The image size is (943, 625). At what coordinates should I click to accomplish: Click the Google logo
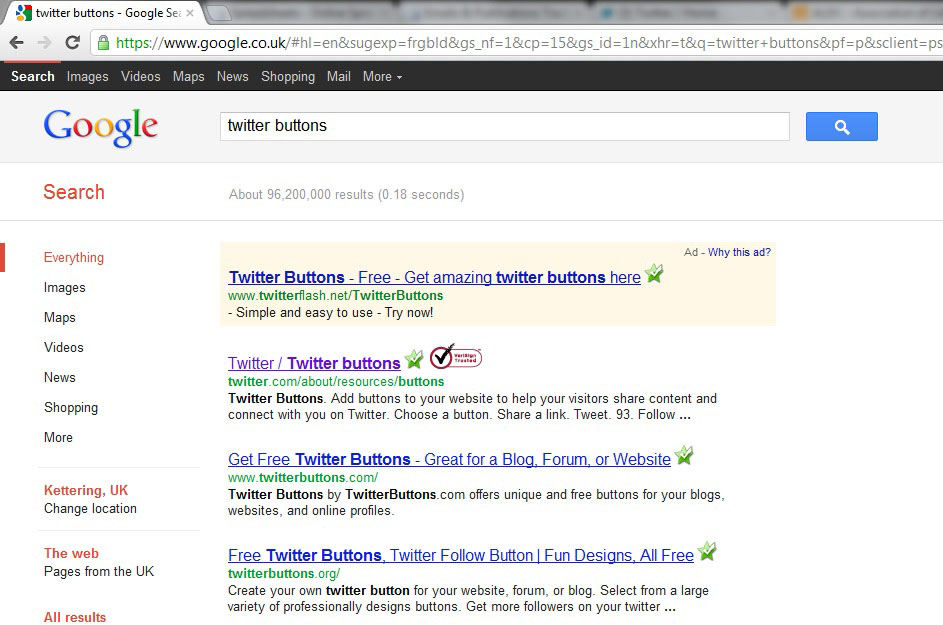pos(100,127)
